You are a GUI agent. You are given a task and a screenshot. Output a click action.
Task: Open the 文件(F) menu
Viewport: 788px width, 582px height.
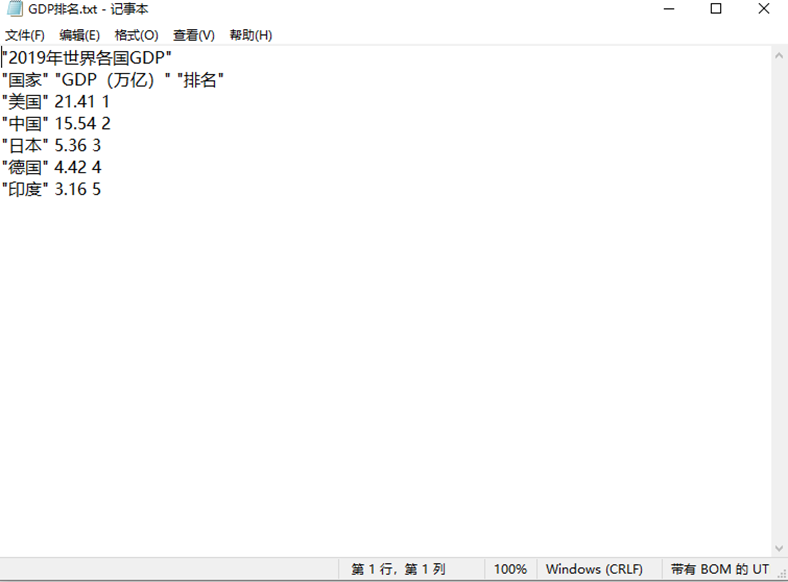(25, 35)
